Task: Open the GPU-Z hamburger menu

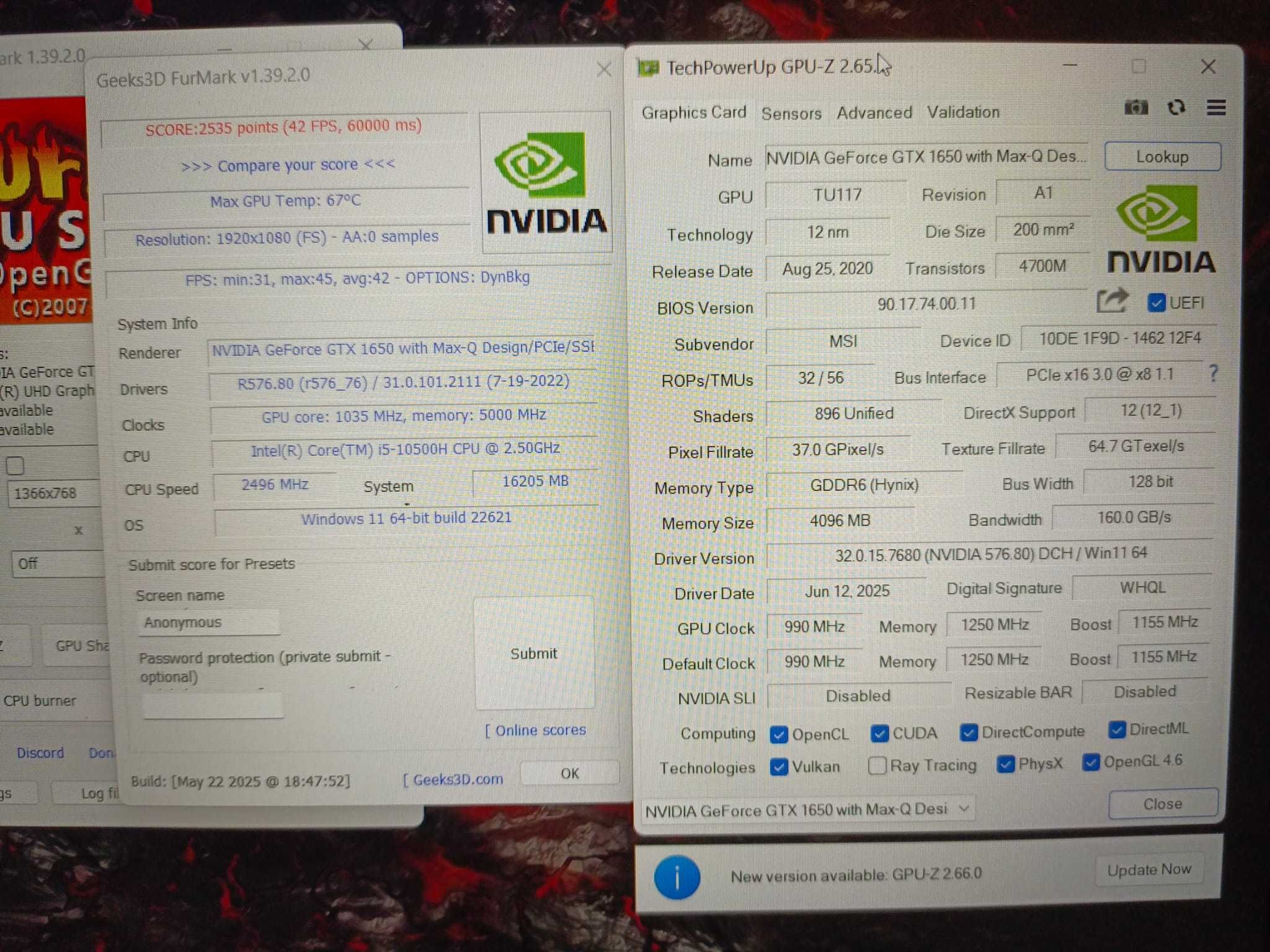Action: [1216, 107]
